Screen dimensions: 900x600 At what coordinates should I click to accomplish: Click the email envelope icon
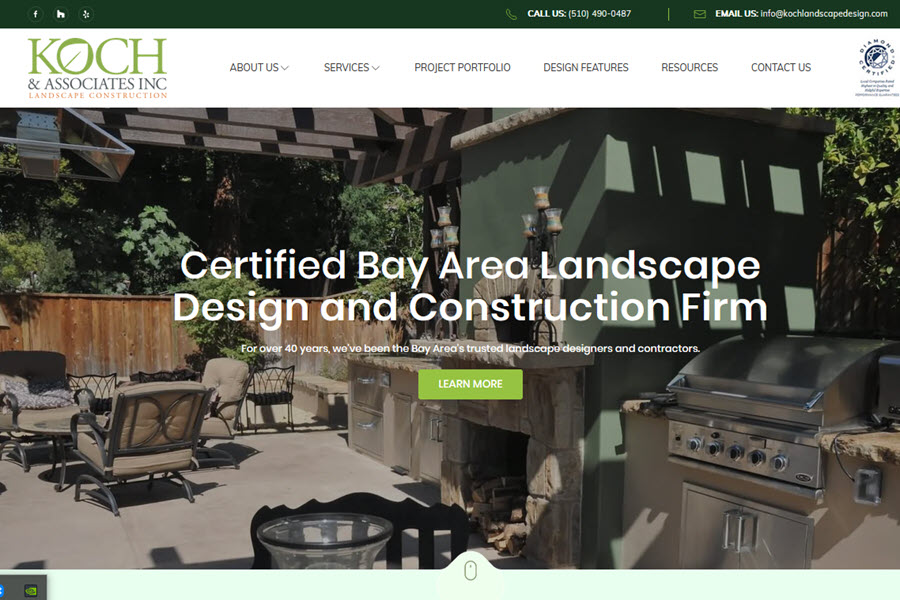pyautogui.click(x=699, y=14)
